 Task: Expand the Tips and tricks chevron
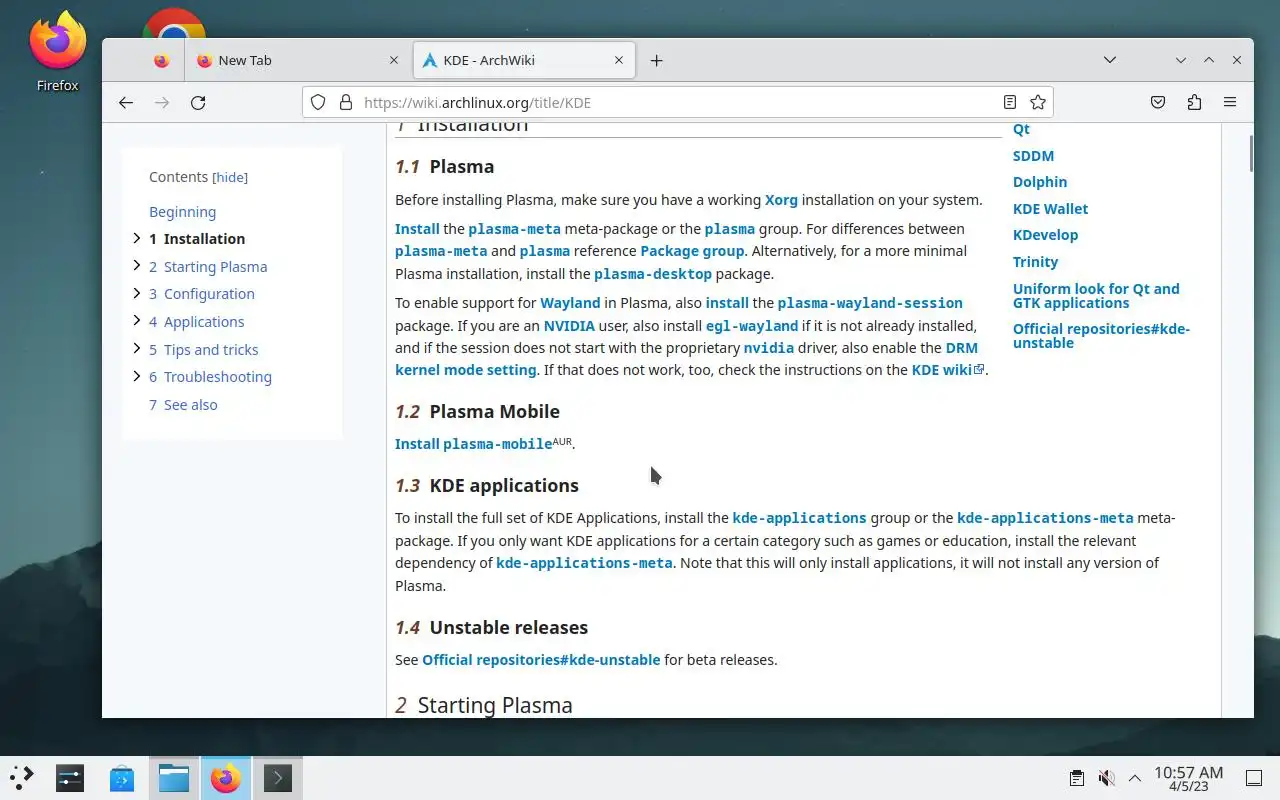pyautogui.click(x=137, y=349)
